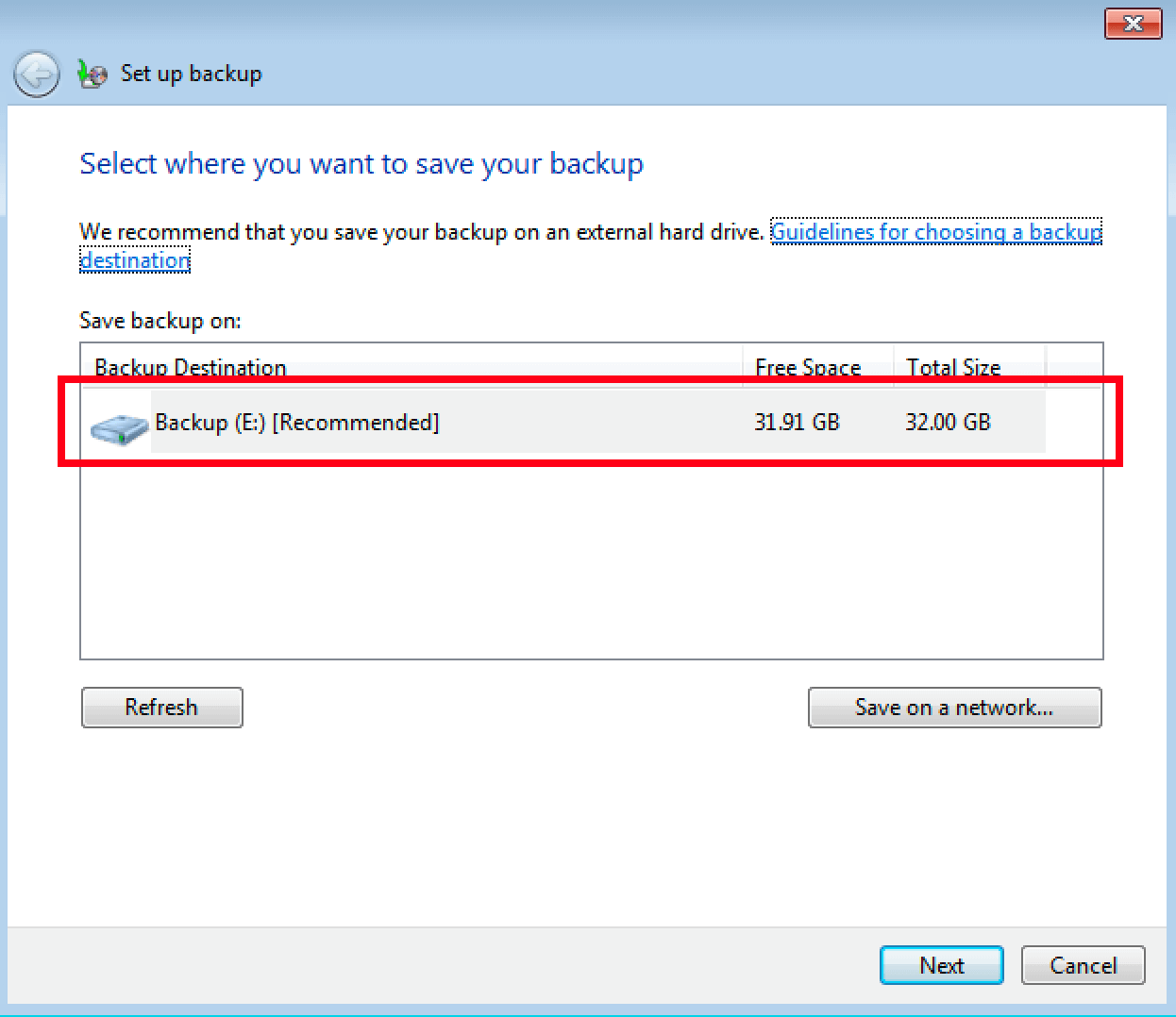Select Backup (E:) [Recommended] destination
This screenshot has height=1017, width=1176.
tap(297, 423)
